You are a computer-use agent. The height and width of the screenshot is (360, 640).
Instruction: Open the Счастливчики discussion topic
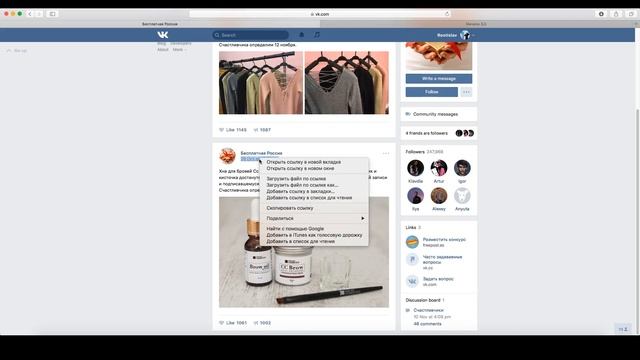(428, 310)
